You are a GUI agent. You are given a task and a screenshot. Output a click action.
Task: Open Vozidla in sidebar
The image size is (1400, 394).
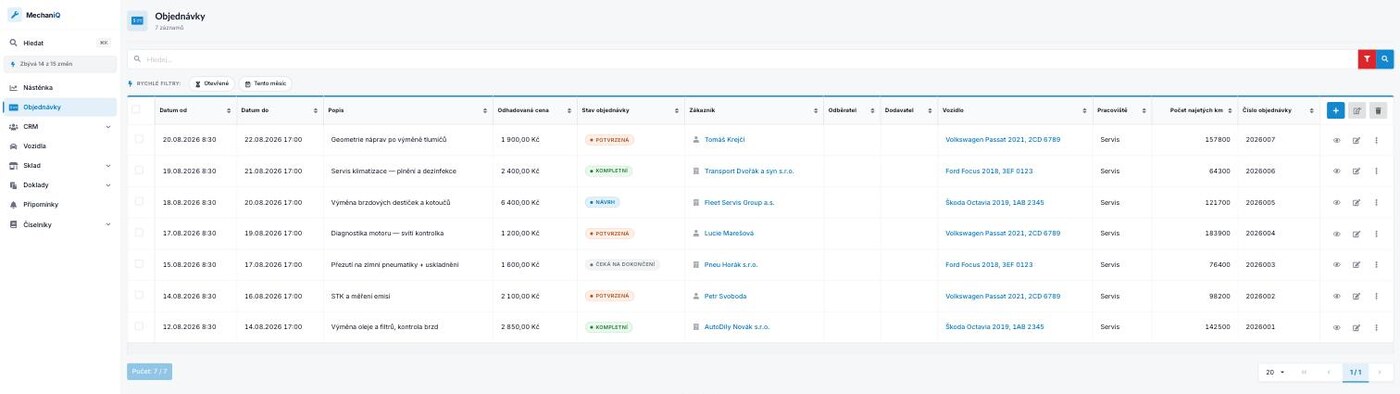[x=60, y=146]
